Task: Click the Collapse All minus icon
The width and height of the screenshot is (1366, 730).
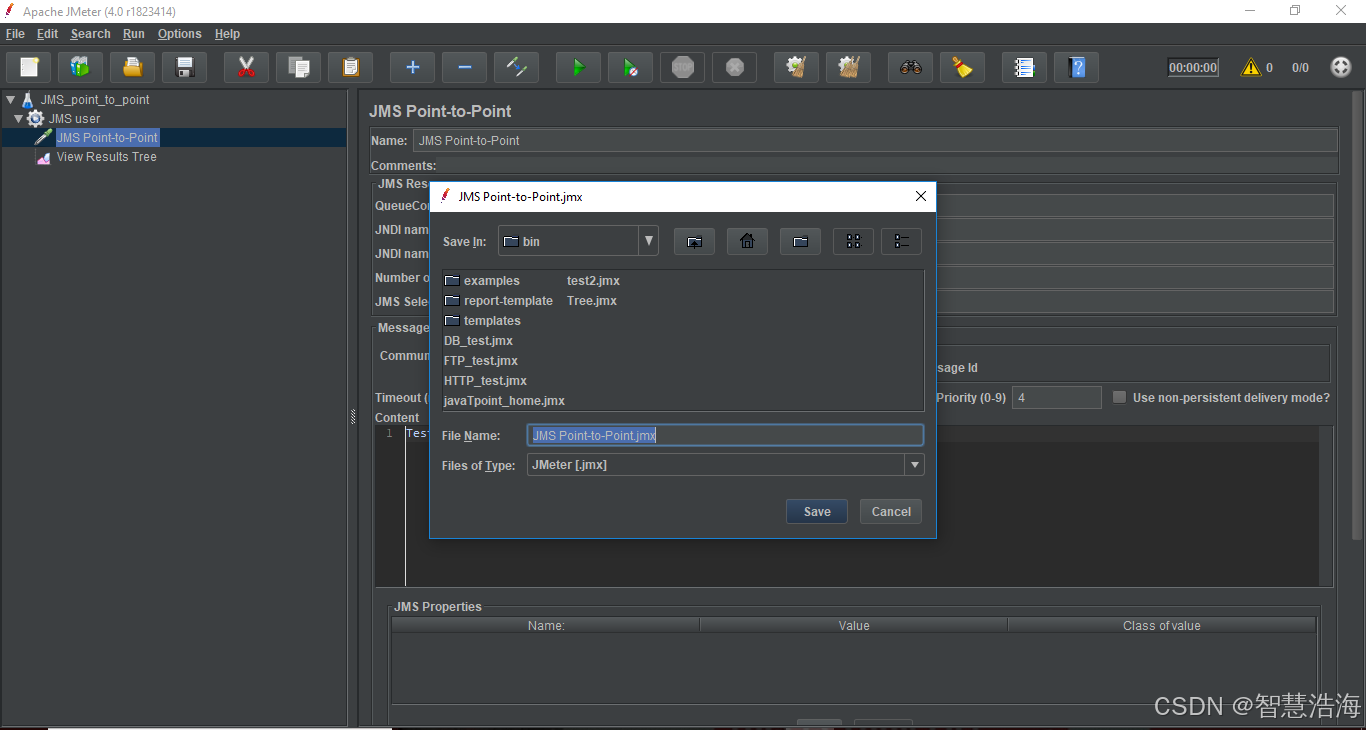Action: (x=464, y=67)
